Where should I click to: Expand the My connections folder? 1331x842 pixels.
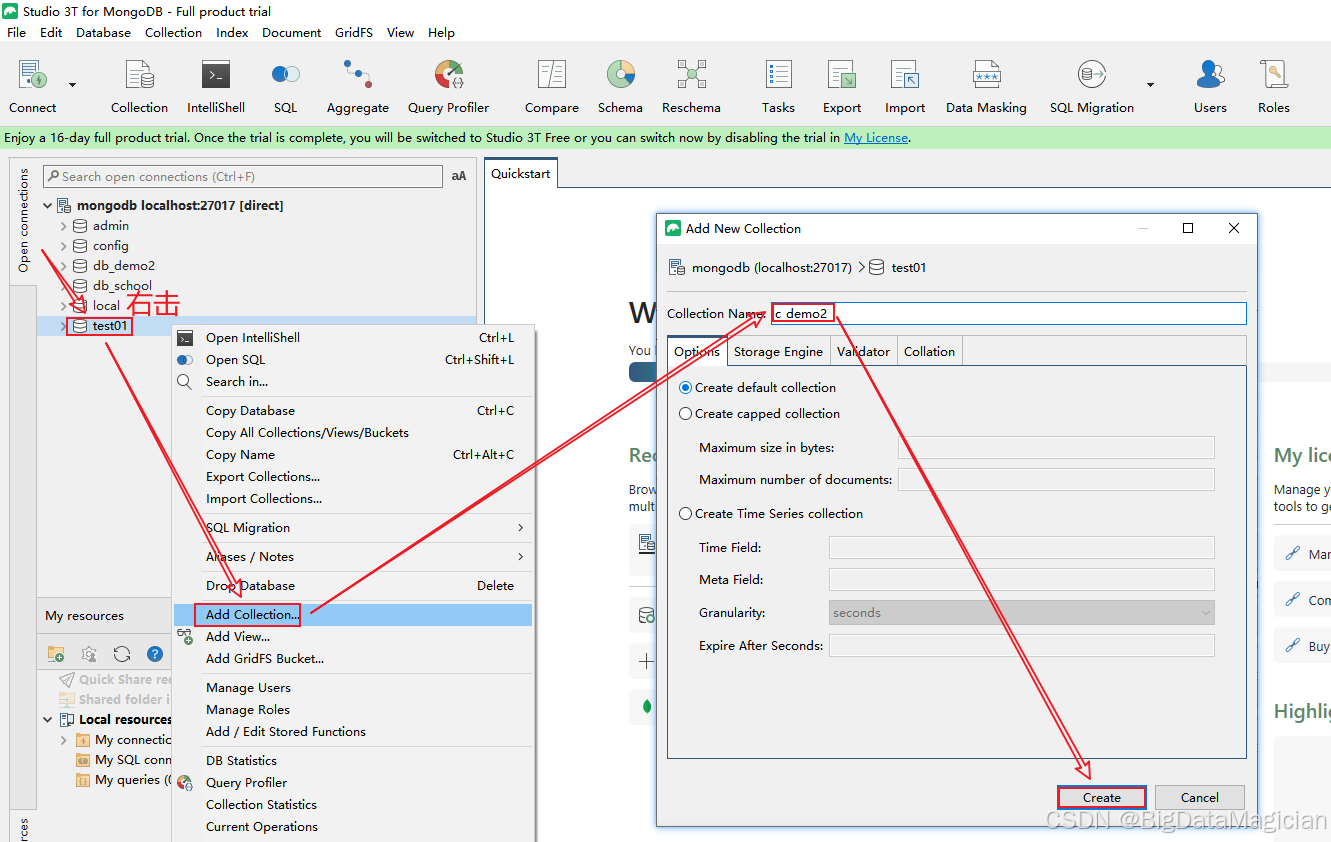click(x=63, y=740)
